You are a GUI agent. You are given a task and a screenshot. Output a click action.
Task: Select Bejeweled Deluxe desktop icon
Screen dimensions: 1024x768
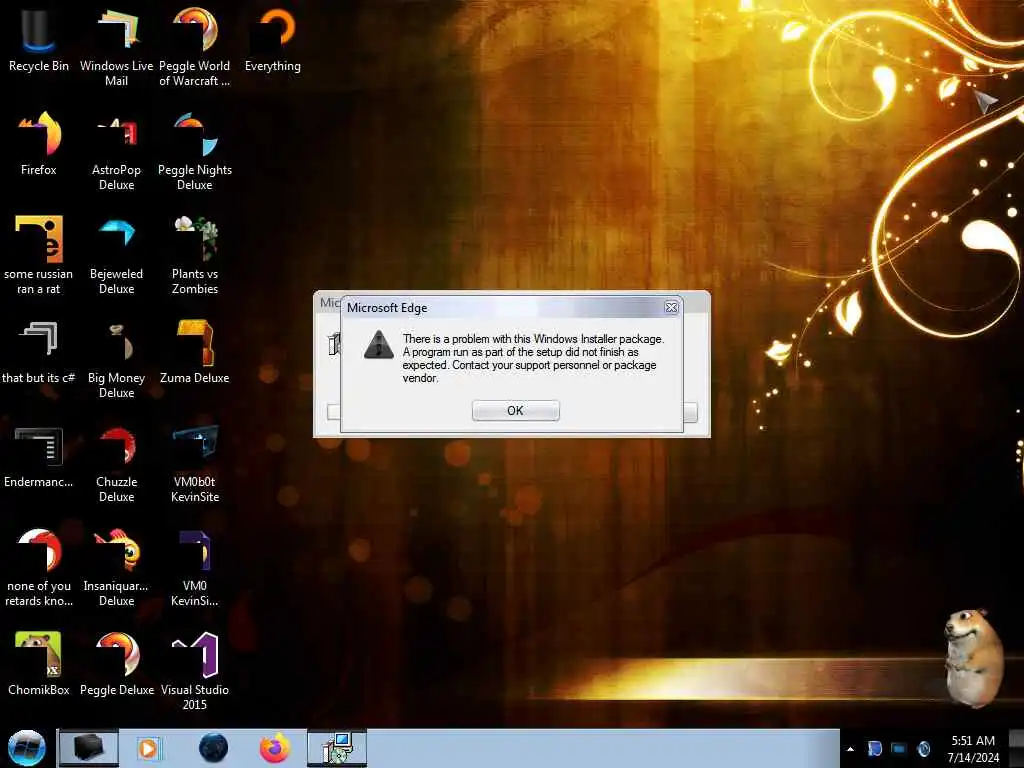pyautogui.click(x=116, y=255)
